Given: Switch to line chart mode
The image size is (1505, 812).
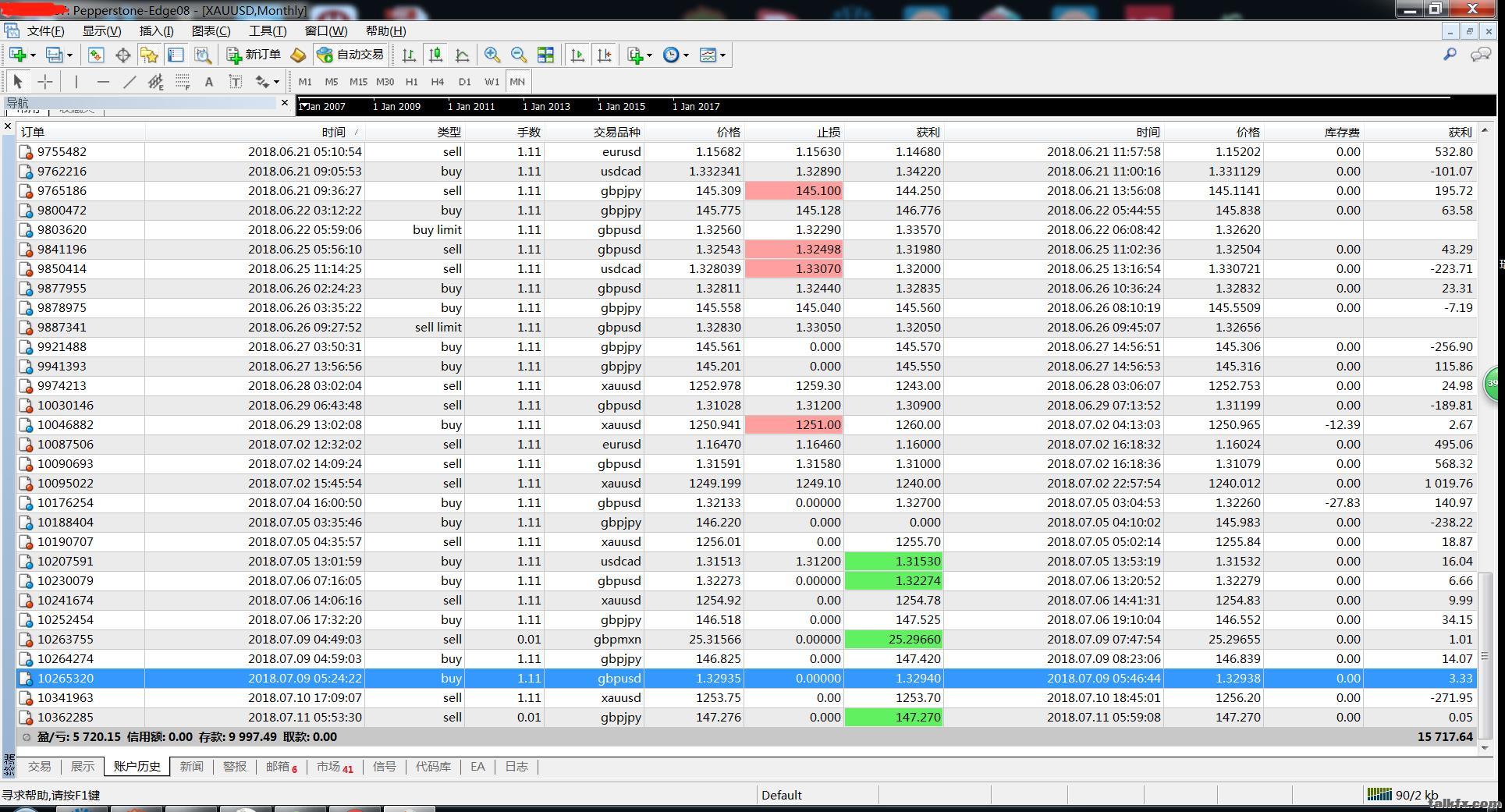Looking at the screenshot, I should 462,55.
